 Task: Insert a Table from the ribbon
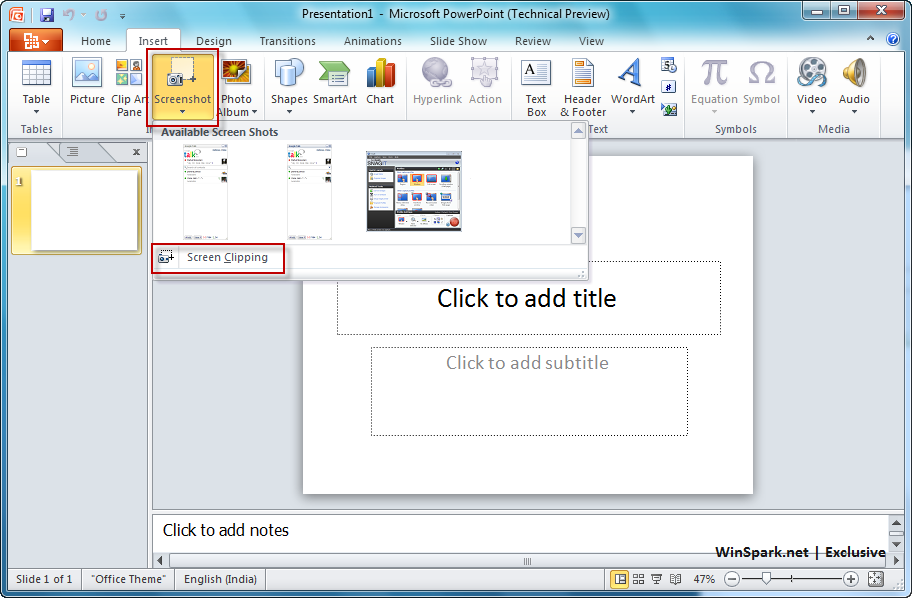pos(36,87)
